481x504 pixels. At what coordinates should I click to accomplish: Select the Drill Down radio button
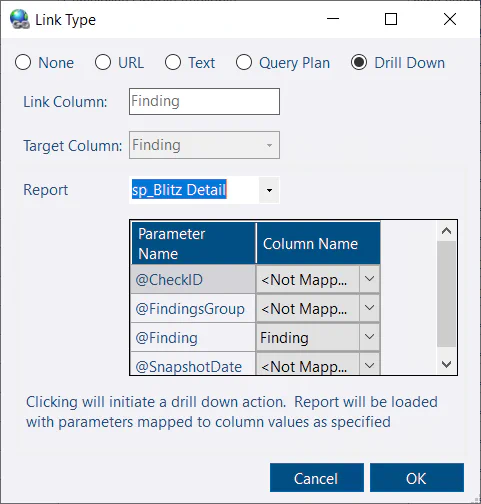point(359,62)
